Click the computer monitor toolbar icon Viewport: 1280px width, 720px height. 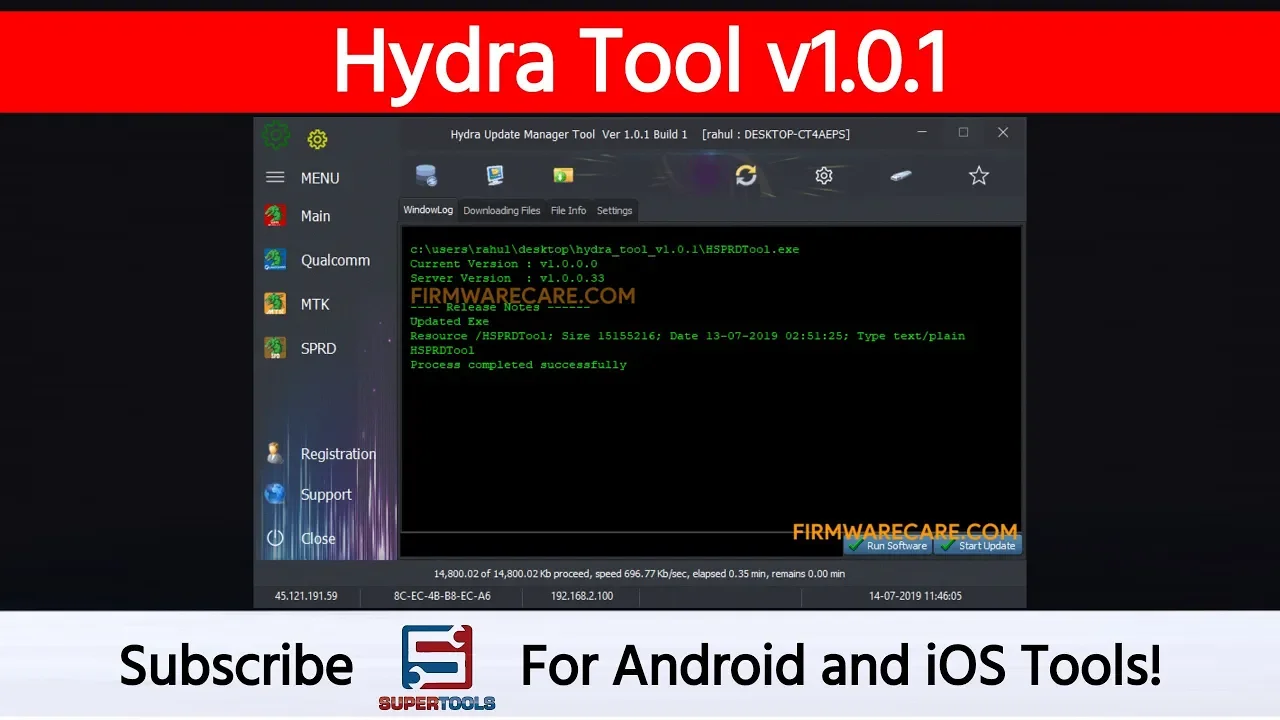click(x=495, y=175)
